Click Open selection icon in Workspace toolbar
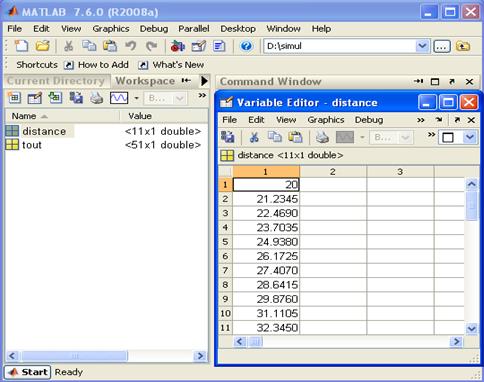 tap(35, 98)
